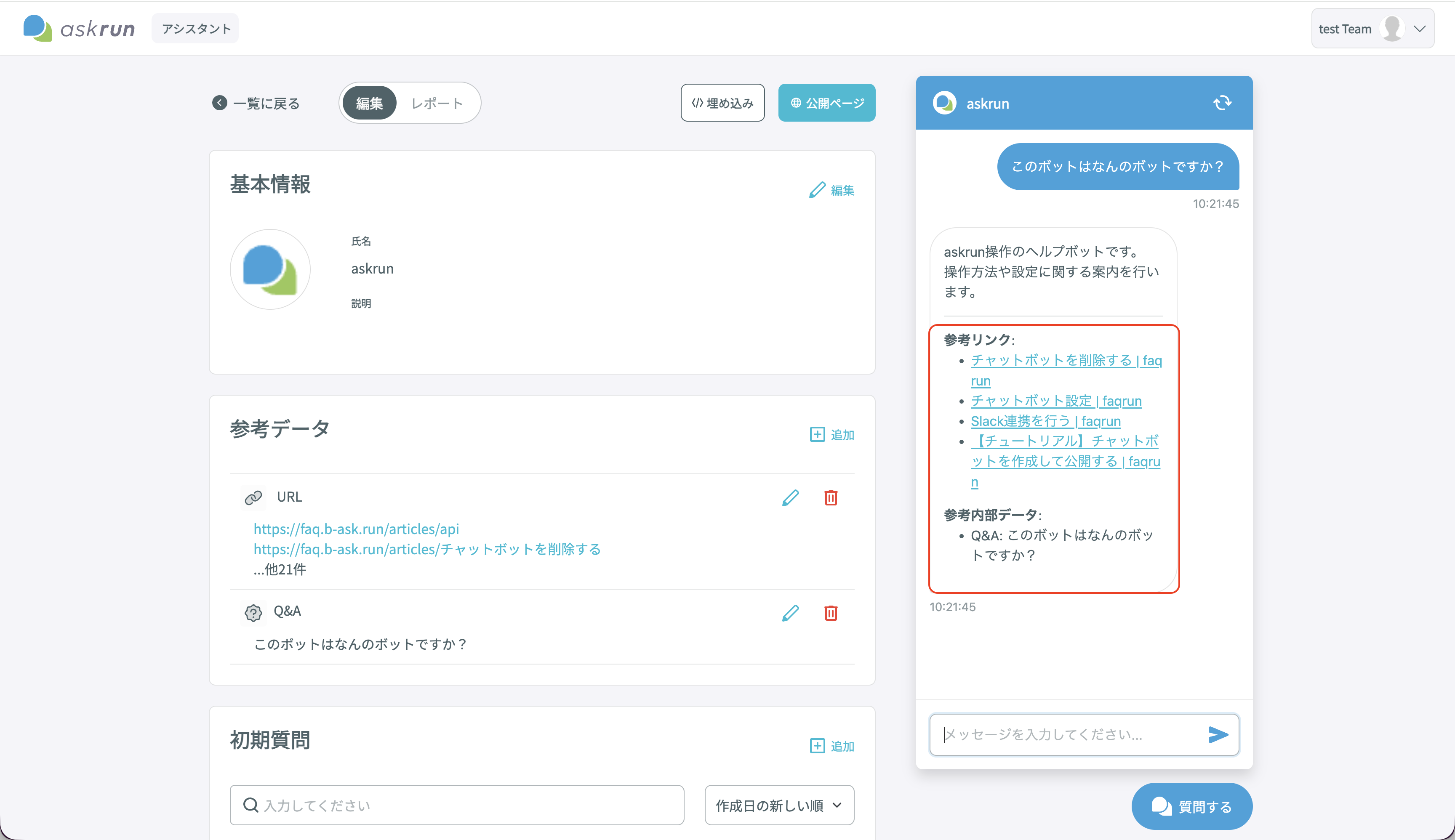Click the askrun logo in header
Image resolution: width=1455 pixels, height=840 pixels.
coord(79,28)
